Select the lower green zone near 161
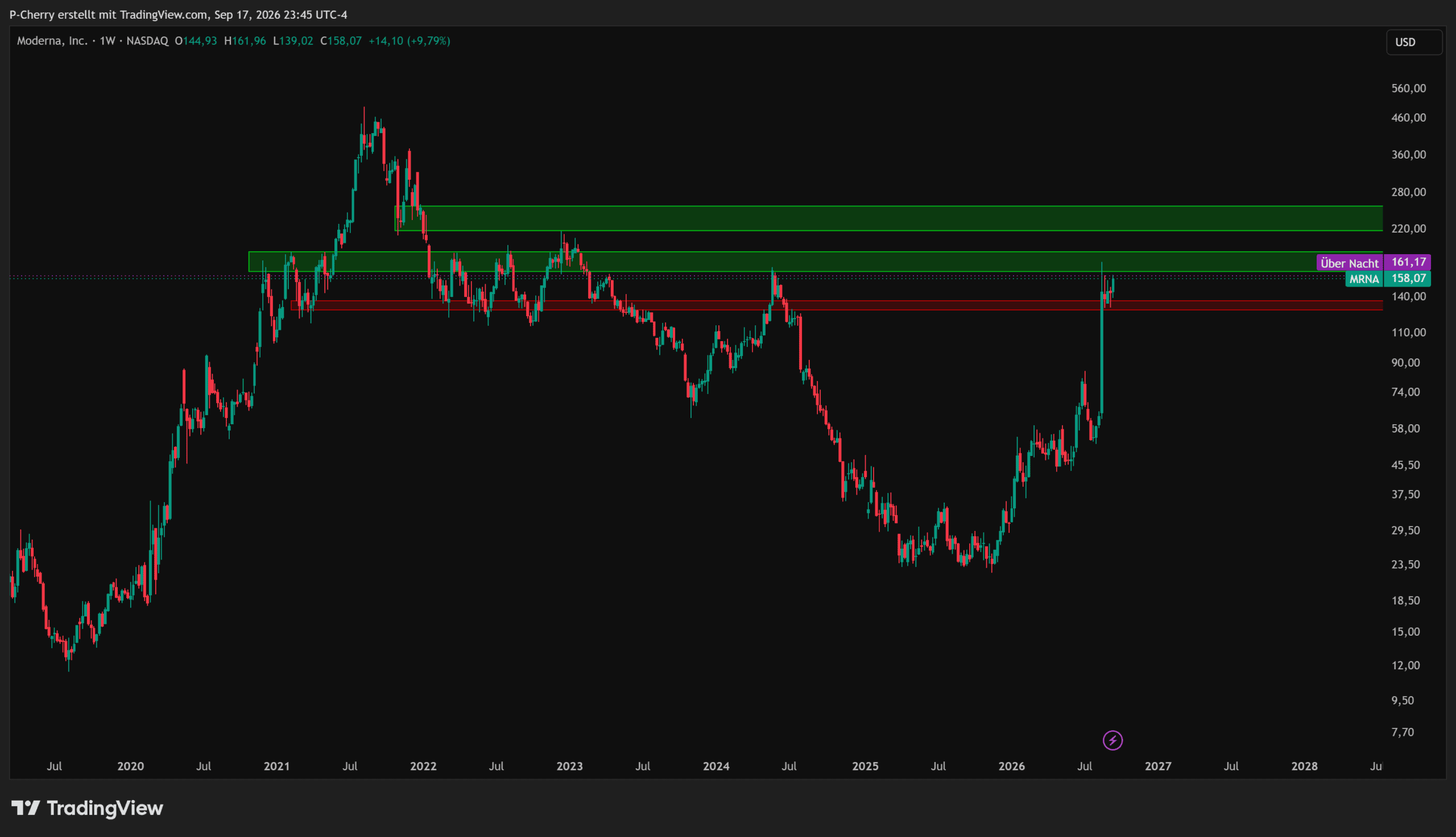Image resolution: width=1456 pixels, height=837 pixels. 816,262
